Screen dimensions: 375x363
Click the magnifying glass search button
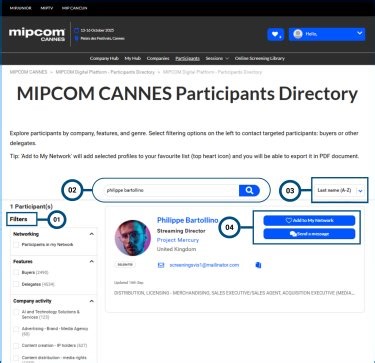click(x=249, y=190)
